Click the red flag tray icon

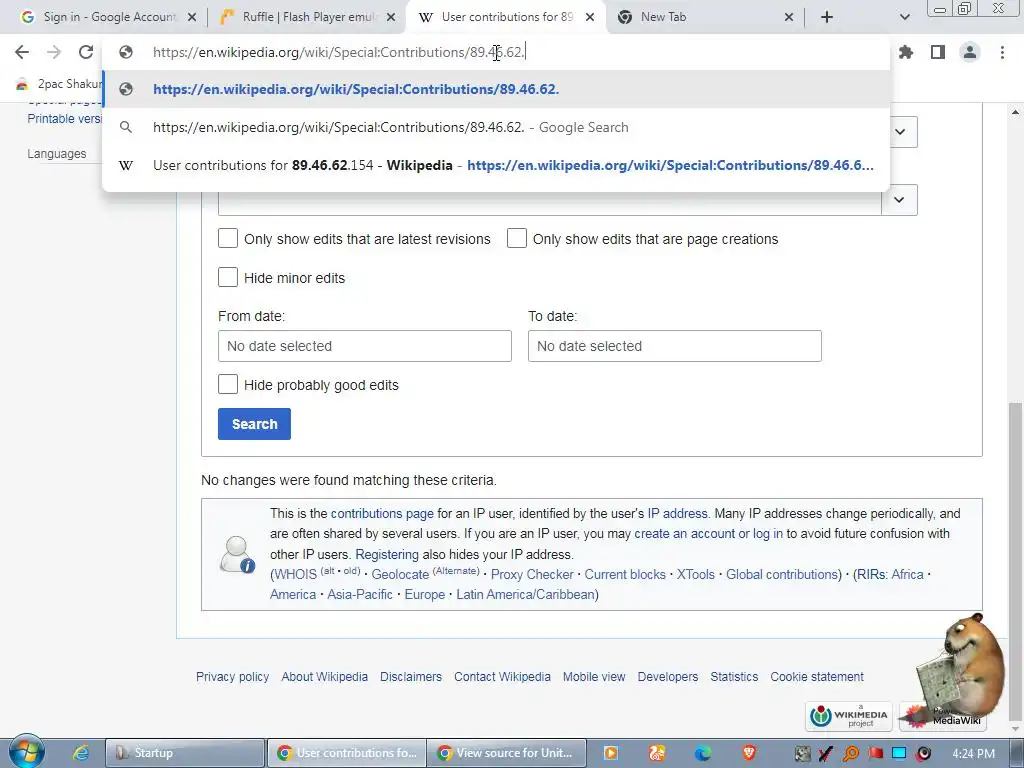[875, 753]
